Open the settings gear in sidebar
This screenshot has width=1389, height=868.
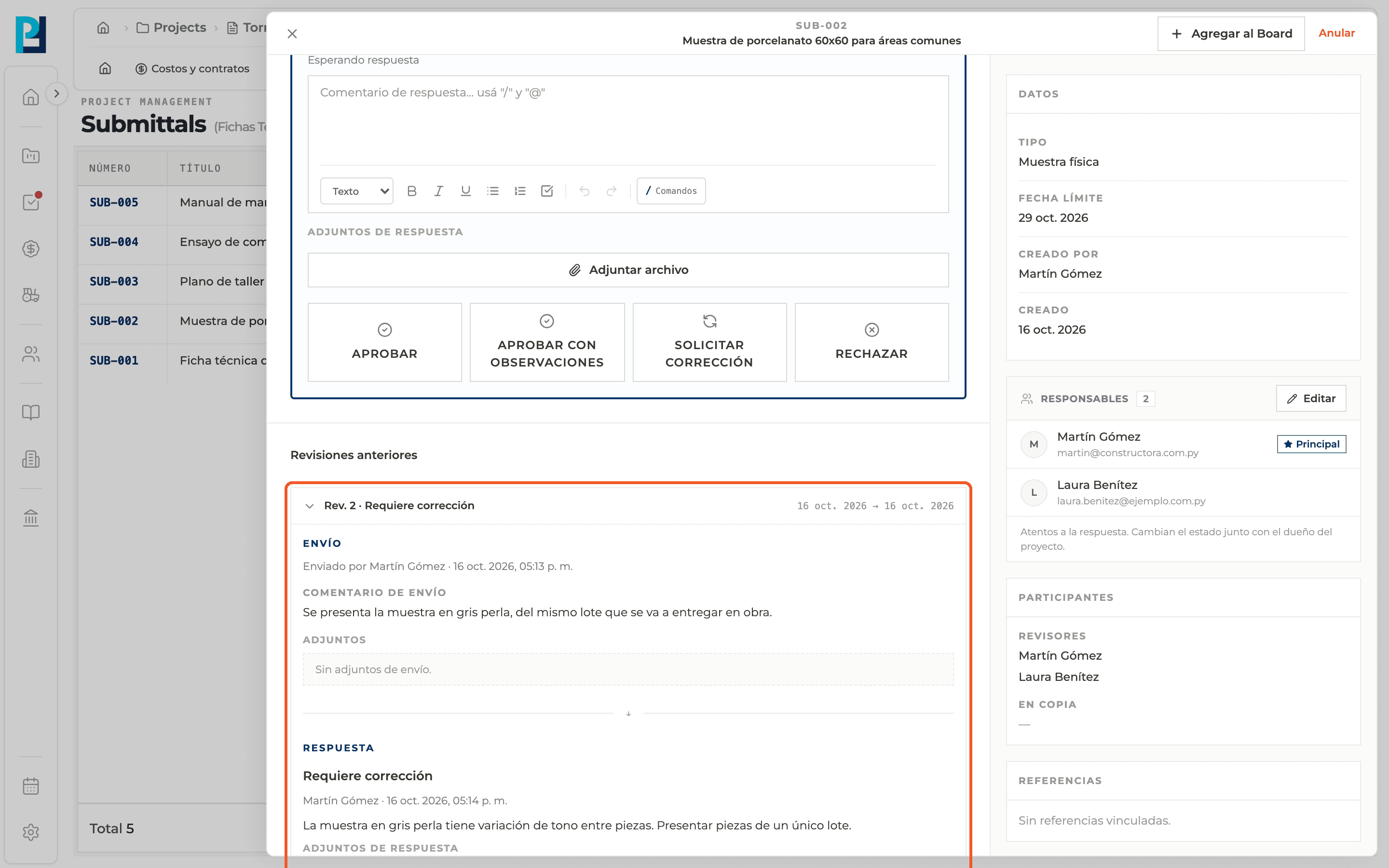pos(31,832)
